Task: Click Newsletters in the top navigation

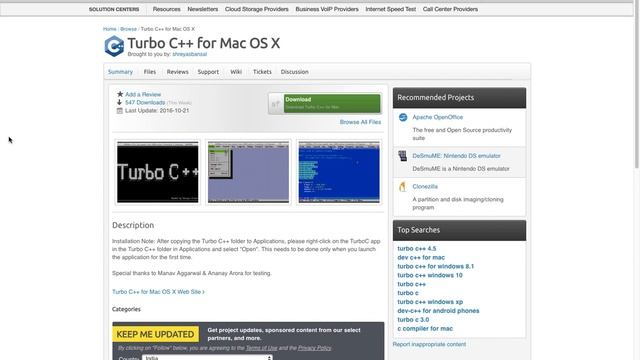Action: 202,9
